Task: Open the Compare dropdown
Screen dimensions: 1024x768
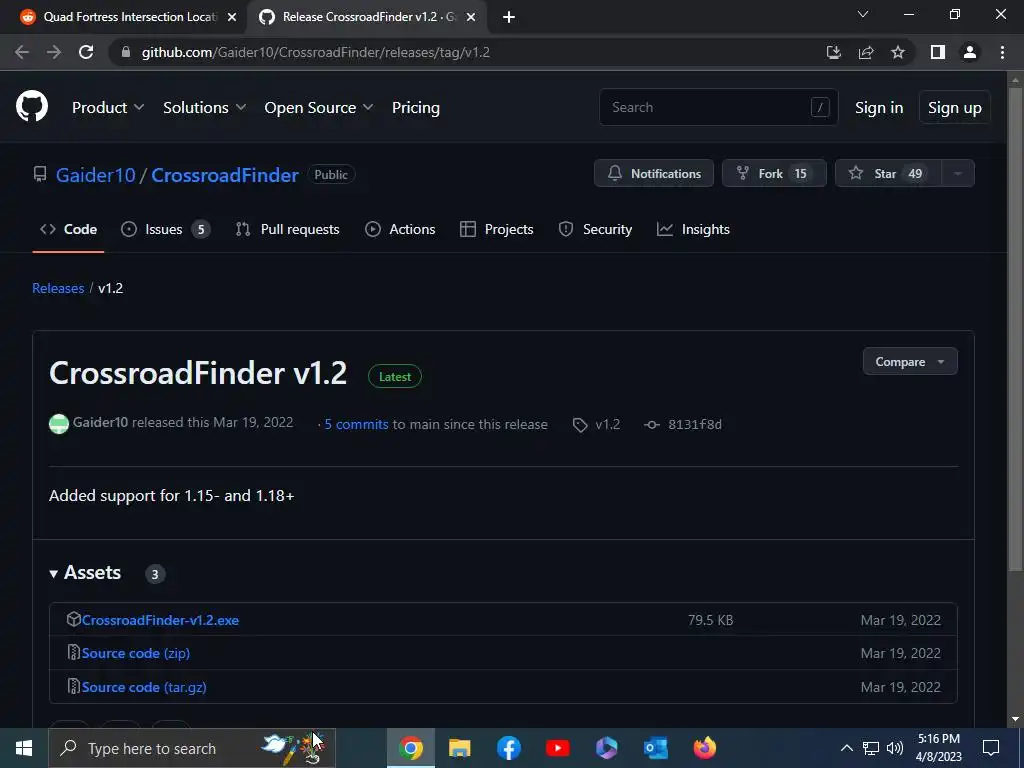Action: pos(910,362)
